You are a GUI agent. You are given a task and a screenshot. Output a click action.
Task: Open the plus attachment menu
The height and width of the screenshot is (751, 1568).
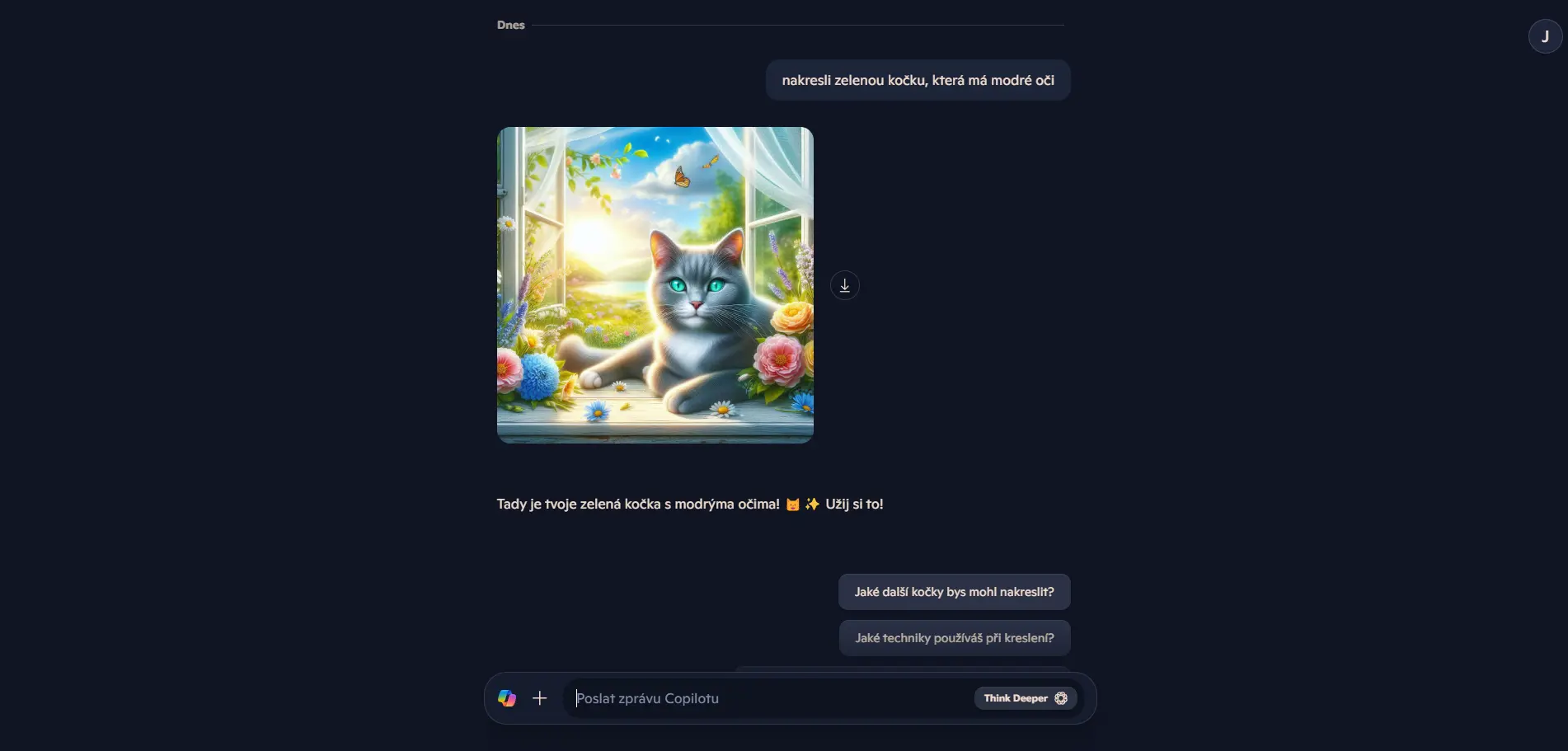click(540, 698)
